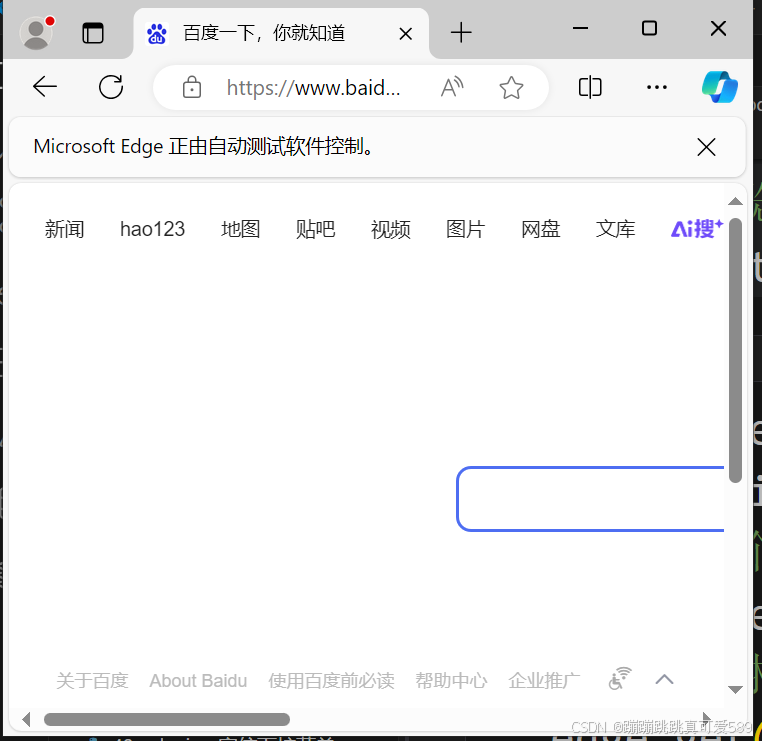Open the hao123 link

click(152, 229)
